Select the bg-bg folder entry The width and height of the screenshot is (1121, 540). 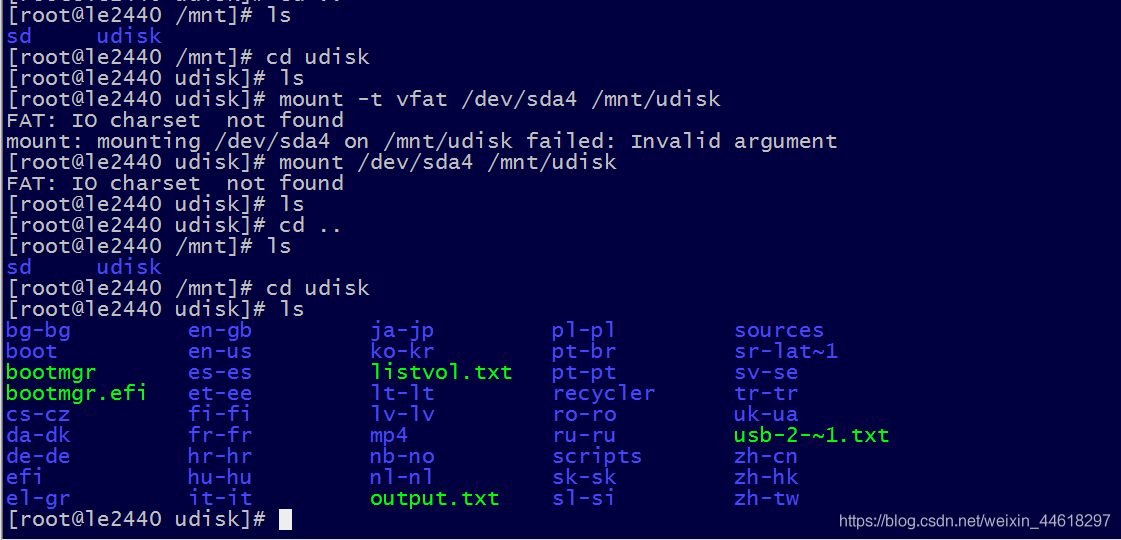click(38, 330)
